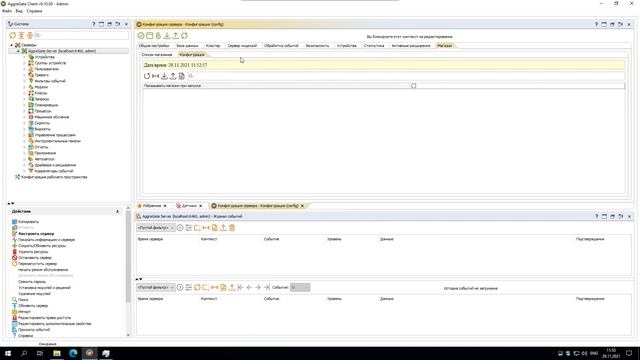Click the first-page icon in event history toolbar
The image size is (640, 360).
(240, 287)
